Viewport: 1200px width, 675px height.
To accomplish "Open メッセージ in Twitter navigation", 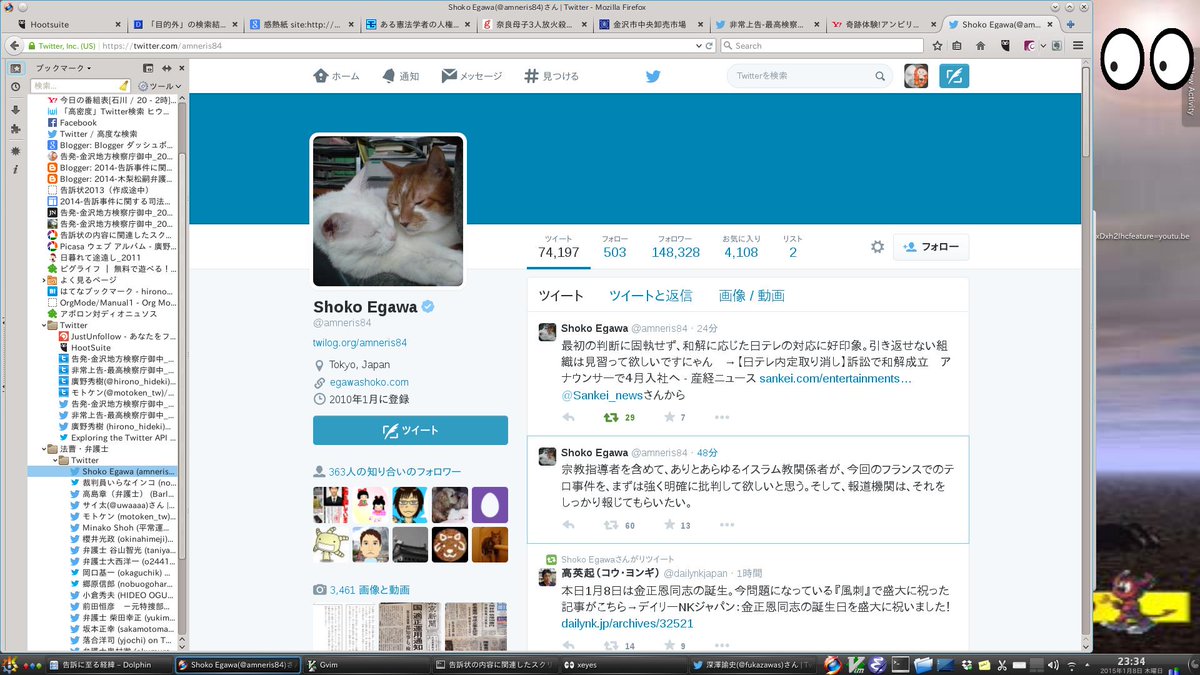I will coord(471,76).
